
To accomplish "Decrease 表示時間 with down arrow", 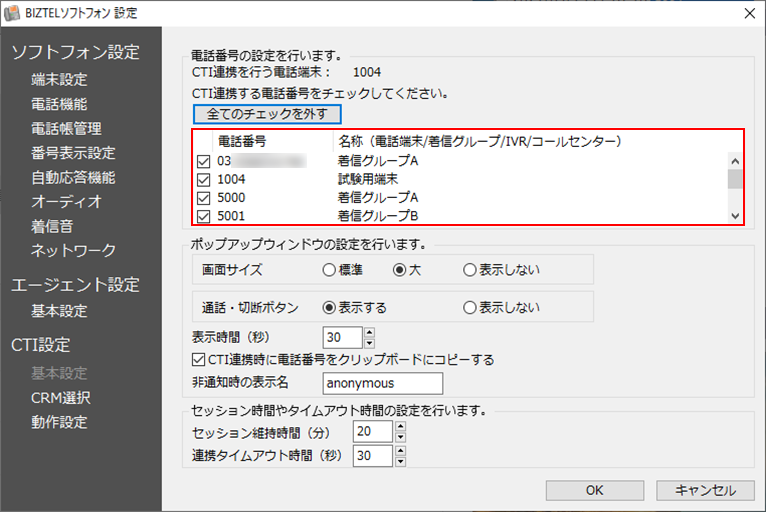I will tap(369, 343).
